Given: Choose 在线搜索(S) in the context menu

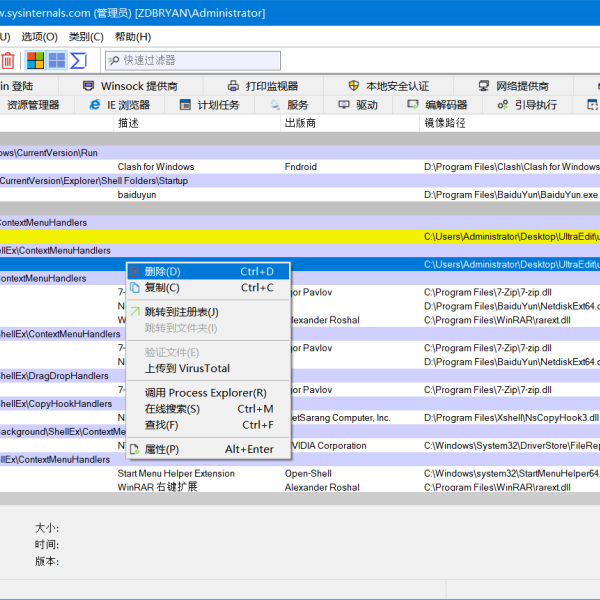Looking at the screenshot, I should click(x=208, y=409).
